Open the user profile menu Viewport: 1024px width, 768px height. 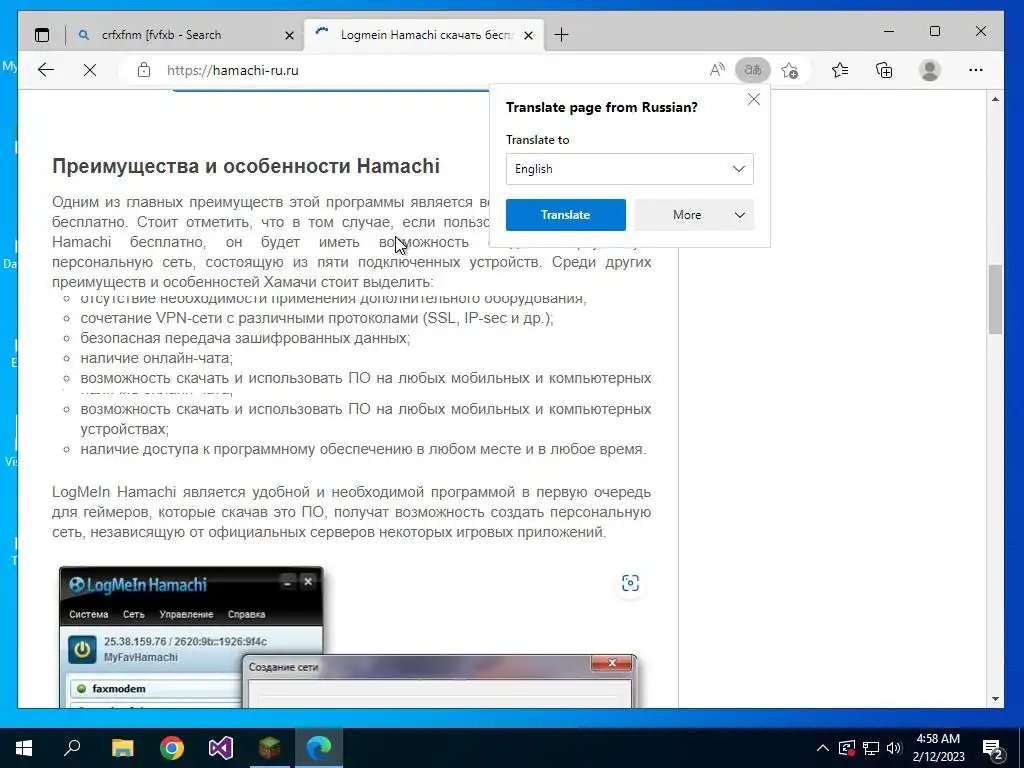[x=929, y=70]
